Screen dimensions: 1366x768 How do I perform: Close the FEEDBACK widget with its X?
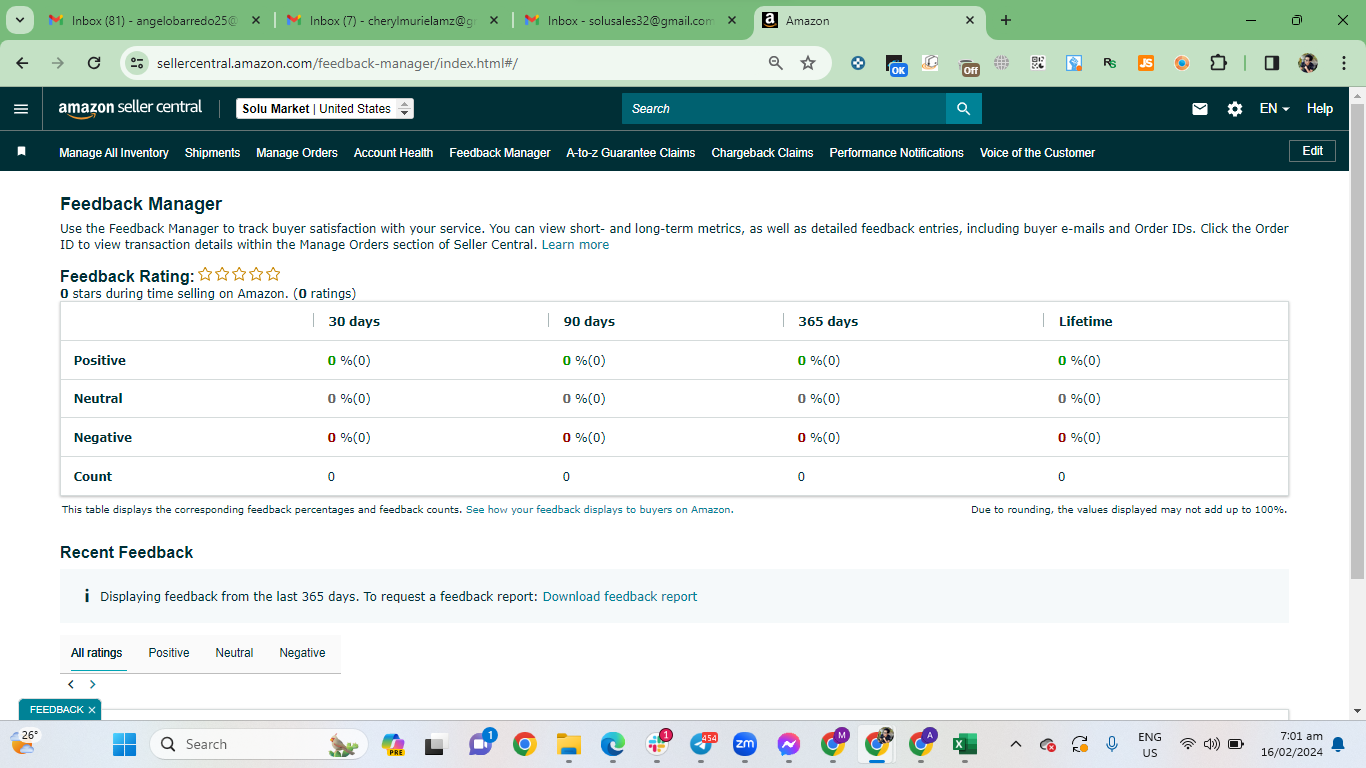(x=92, y=710)
